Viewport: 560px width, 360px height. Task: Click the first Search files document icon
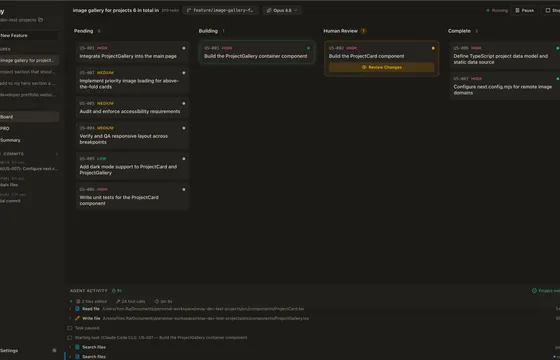point(77,347)
